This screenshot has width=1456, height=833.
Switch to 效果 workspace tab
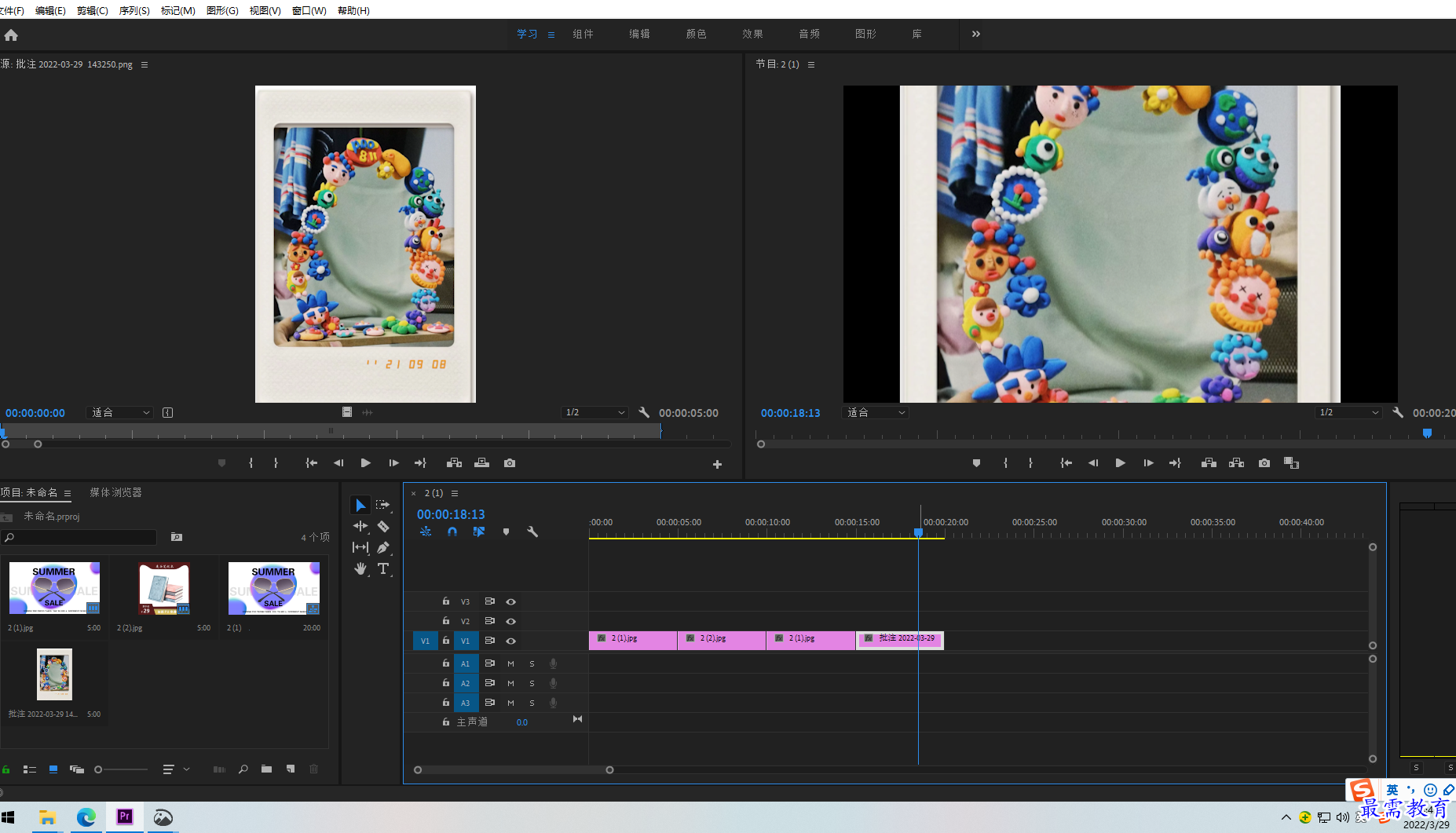pyautogui.click(x=752, y=34)
